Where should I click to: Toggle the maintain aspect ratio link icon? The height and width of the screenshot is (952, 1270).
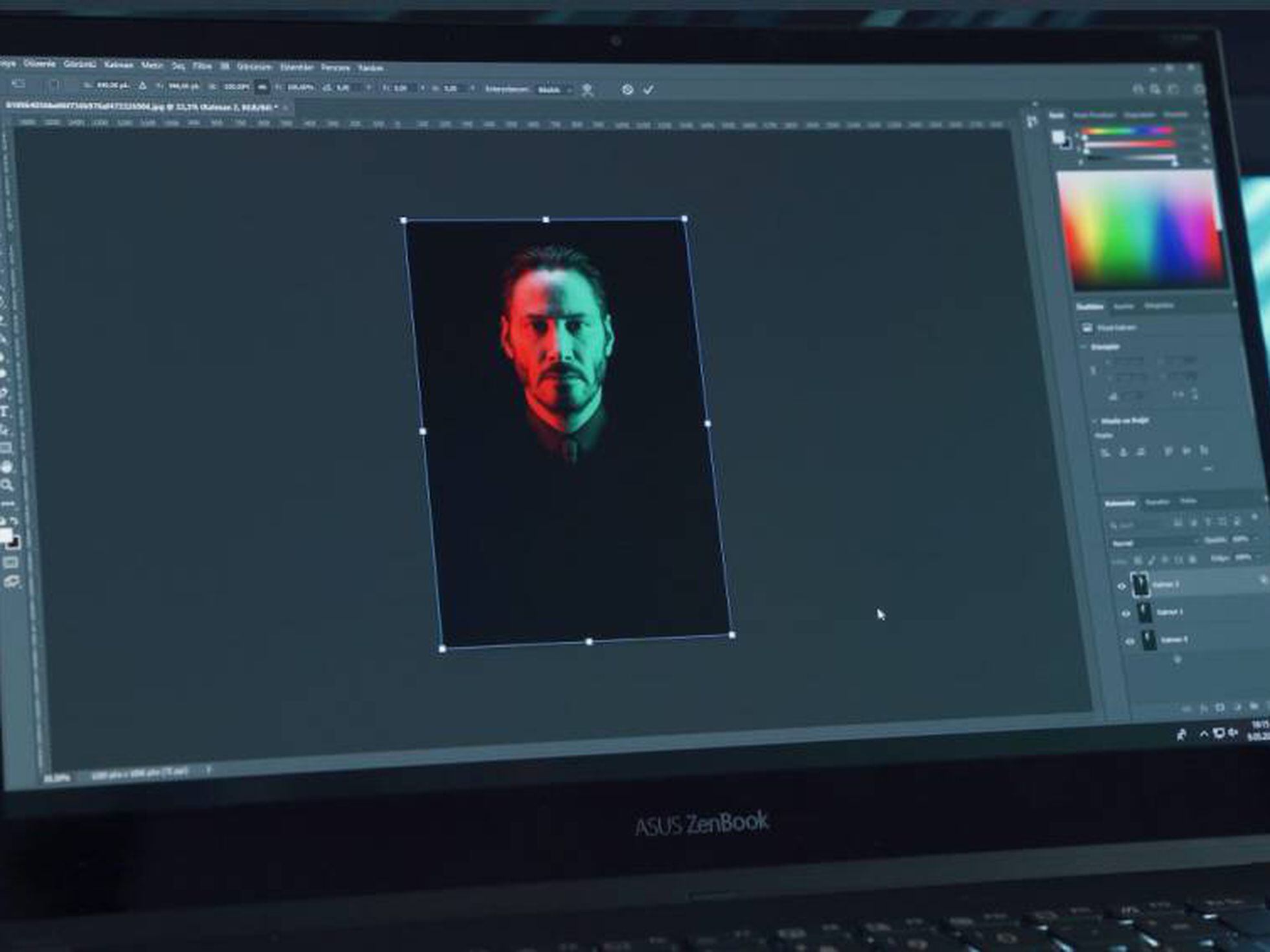pos(262,87)
